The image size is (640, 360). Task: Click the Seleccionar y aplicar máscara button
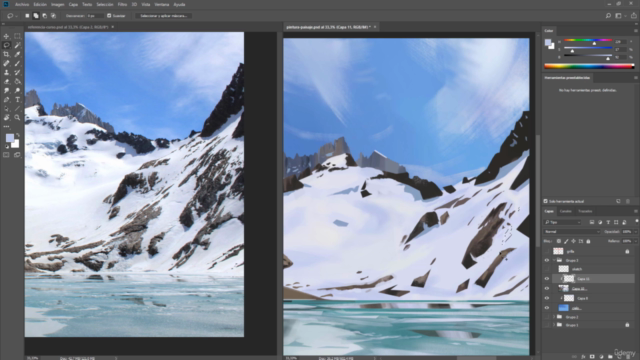tap(163, 16)
